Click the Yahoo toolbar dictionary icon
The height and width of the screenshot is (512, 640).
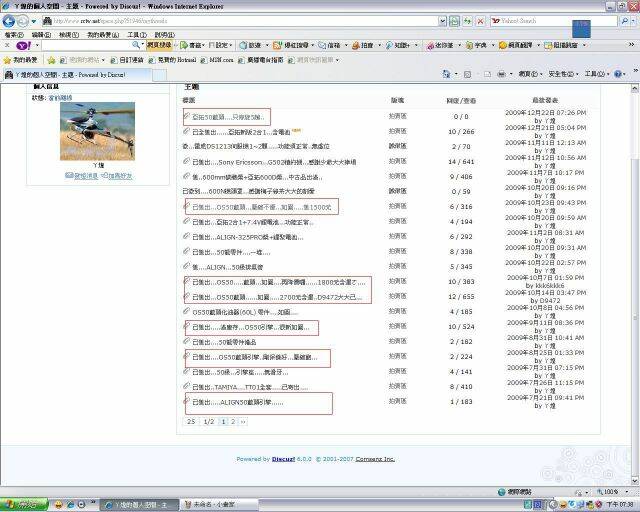[x=469, y=45]
